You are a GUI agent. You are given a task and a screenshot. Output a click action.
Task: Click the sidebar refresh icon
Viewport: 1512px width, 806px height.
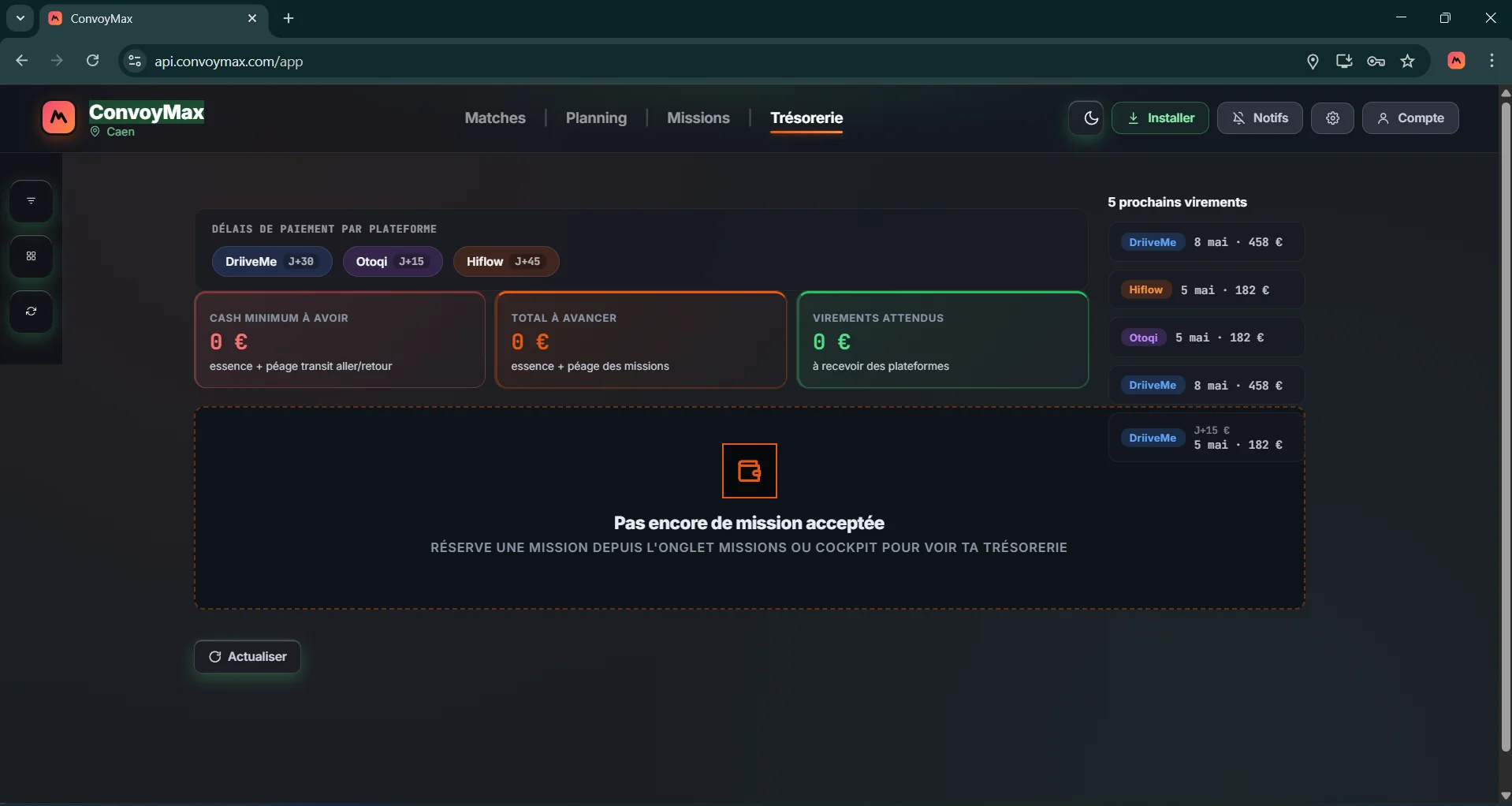click(31, 312)
